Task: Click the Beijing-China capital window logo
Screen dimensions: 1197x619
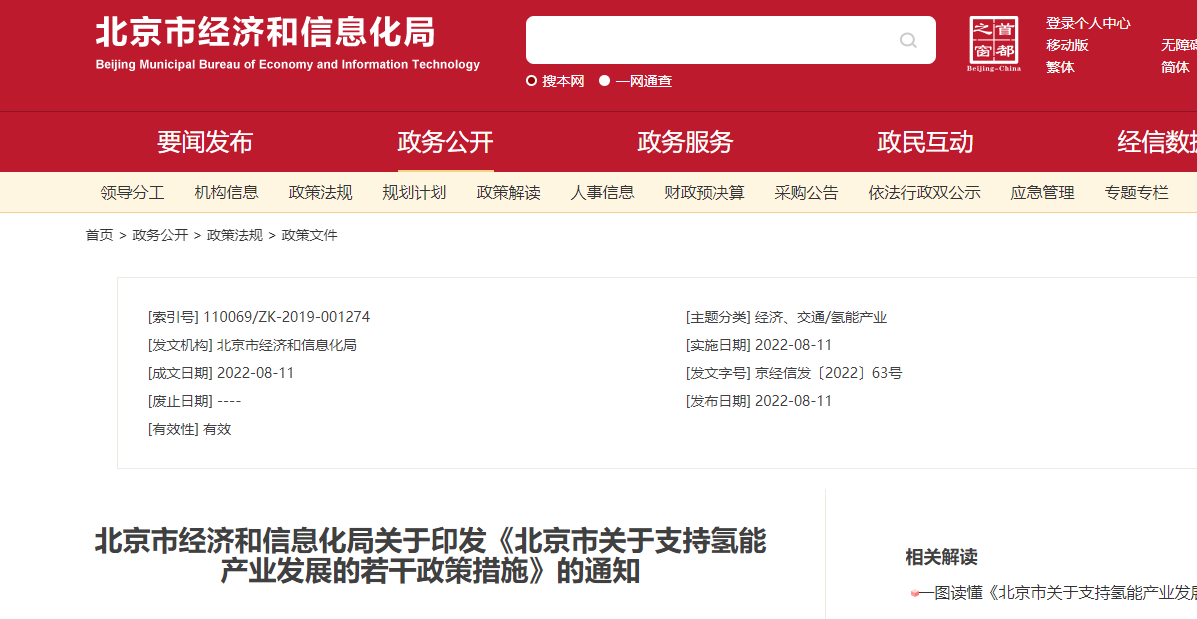Action: click(x=994, y=44)
